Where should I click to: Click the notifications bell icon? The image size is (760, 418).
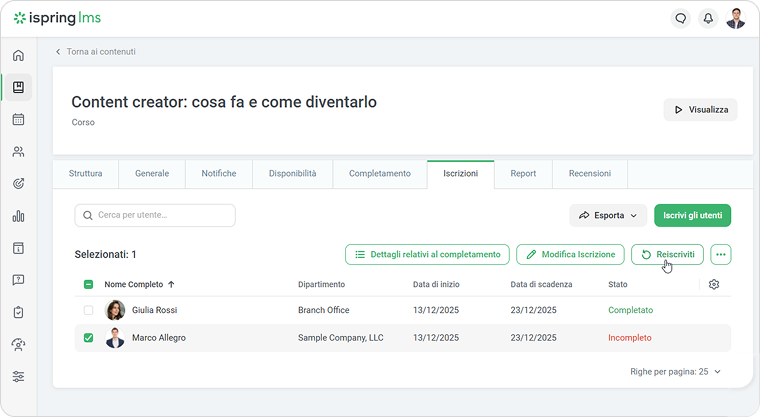[x=708, y=18]
